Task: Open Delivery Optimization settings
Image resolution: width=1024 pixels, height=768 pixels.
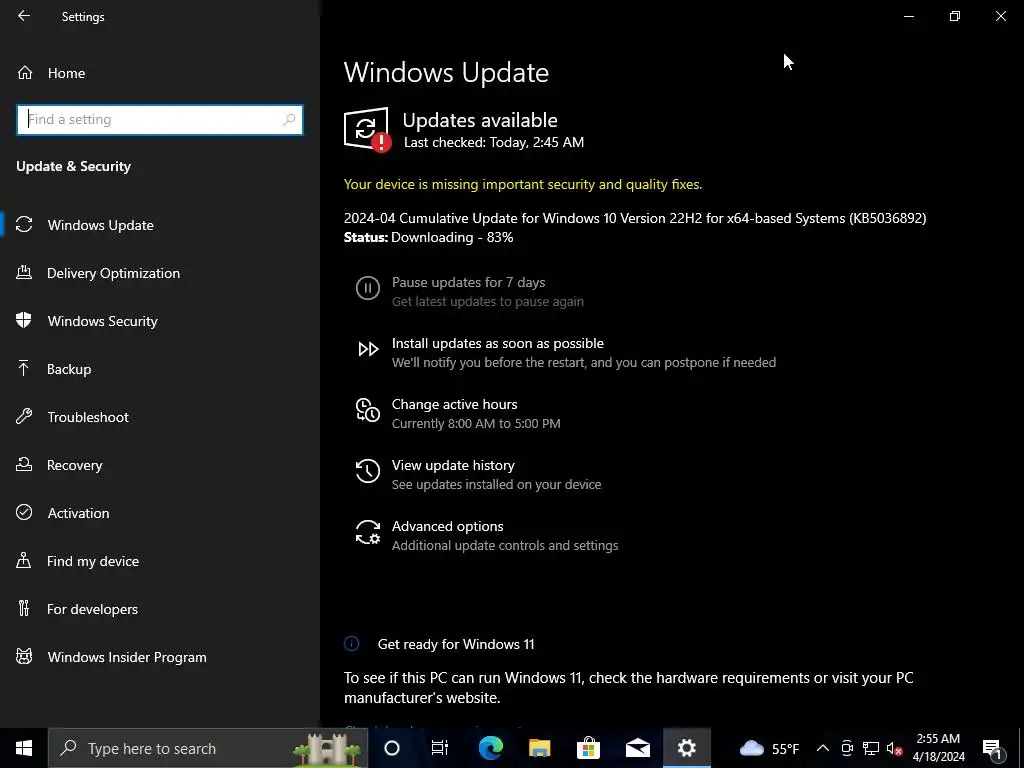Action: tap(113, 273)
